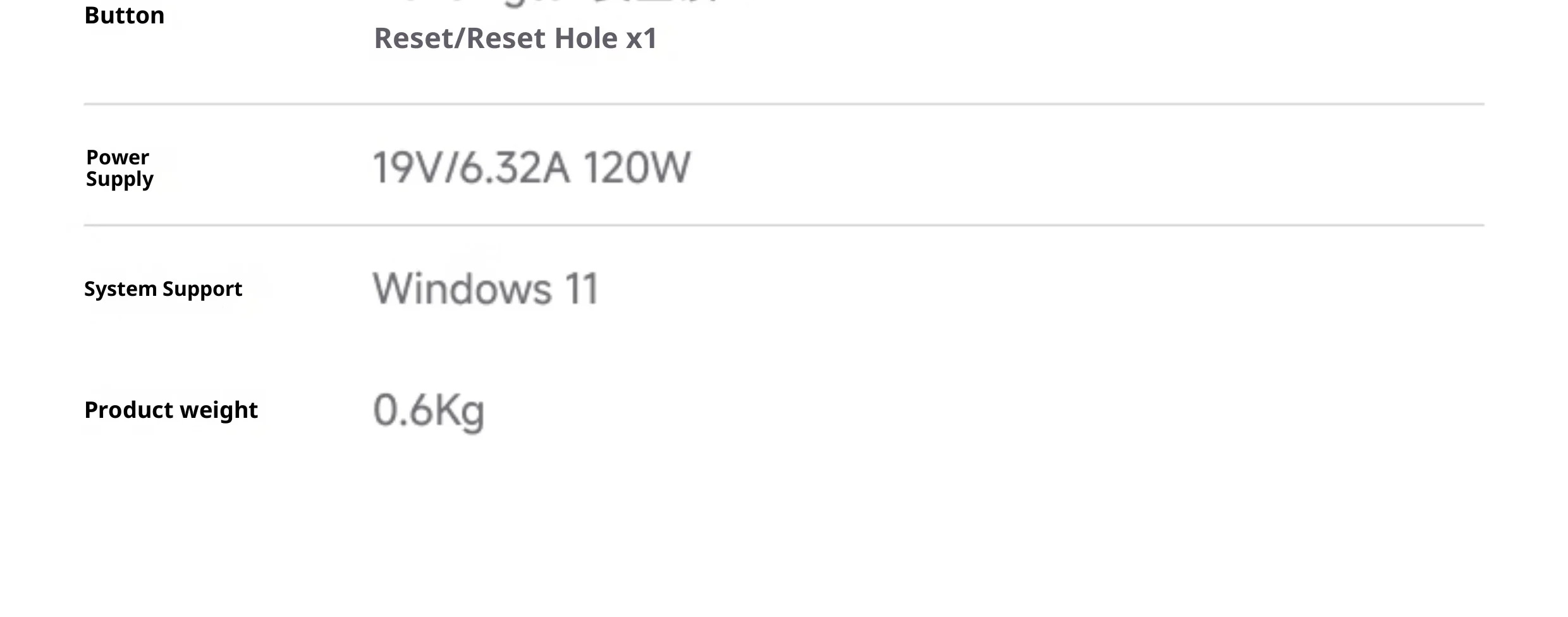Viewport: 1568px width, 617px height.
Task: Select the "0.6Kg" weight value
Action: pyautogui.click(x=429, y=411)
